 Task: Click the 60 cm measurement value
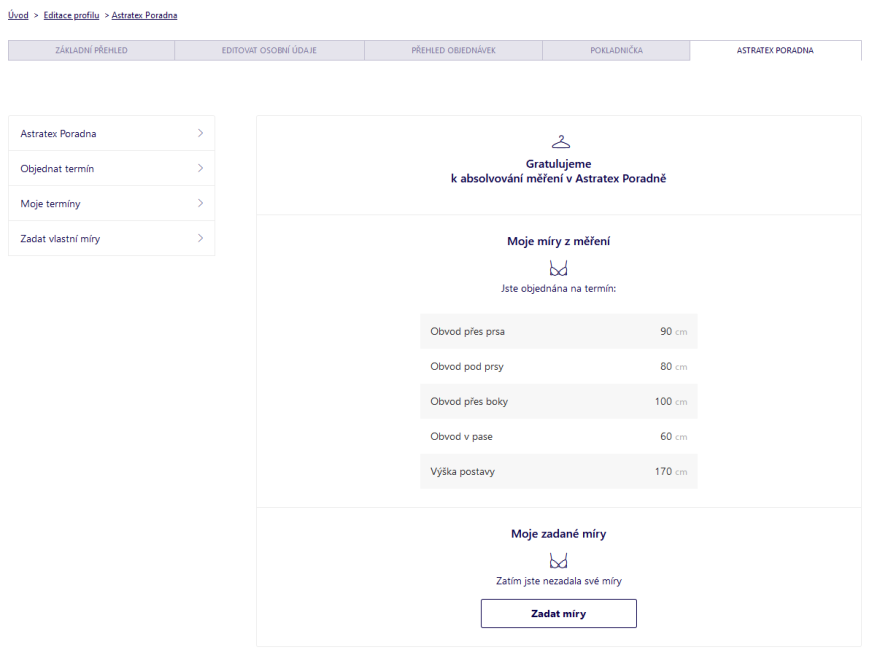(x=673, y=437)
